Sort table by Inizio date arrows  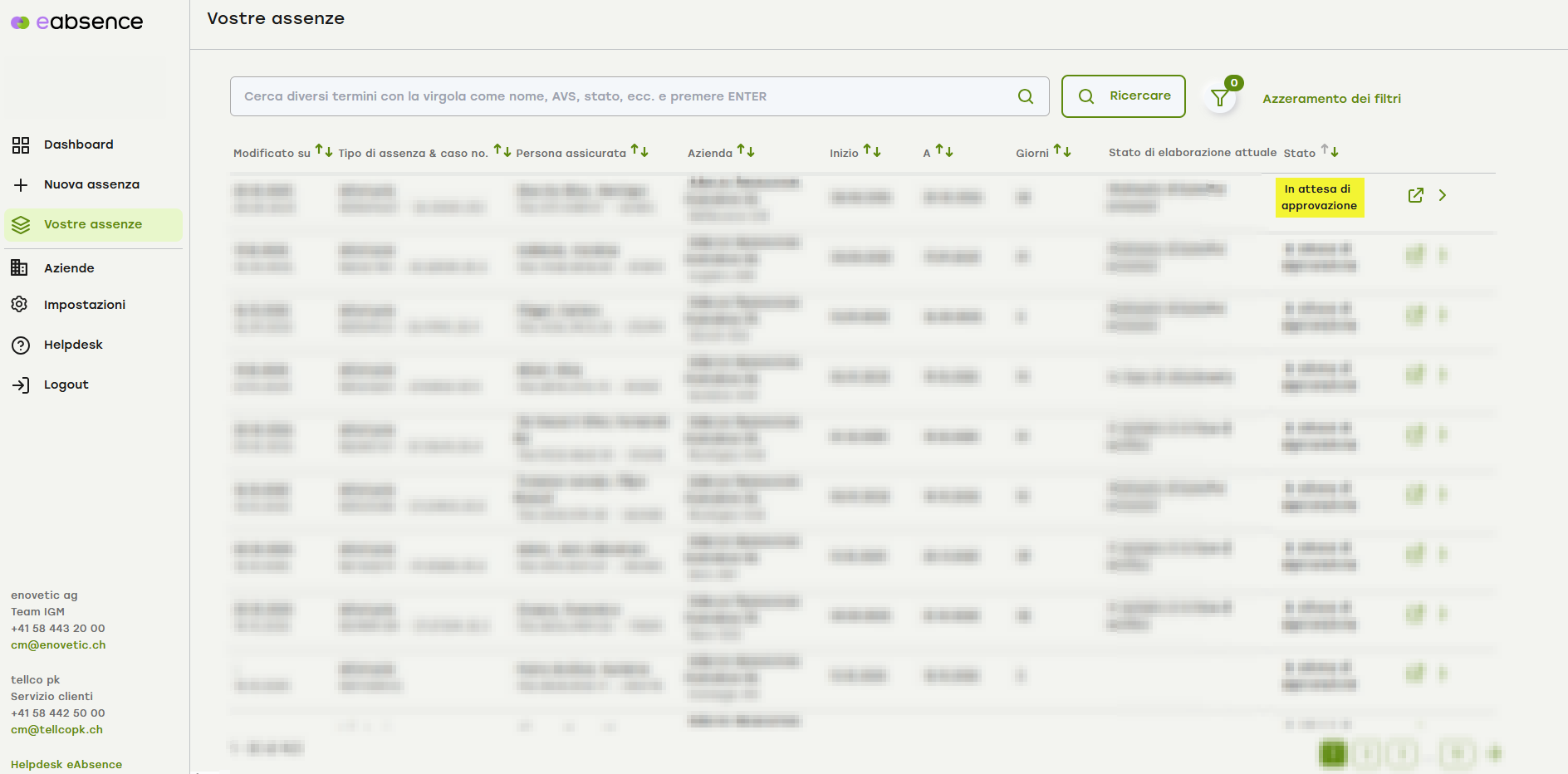point(872,151)
